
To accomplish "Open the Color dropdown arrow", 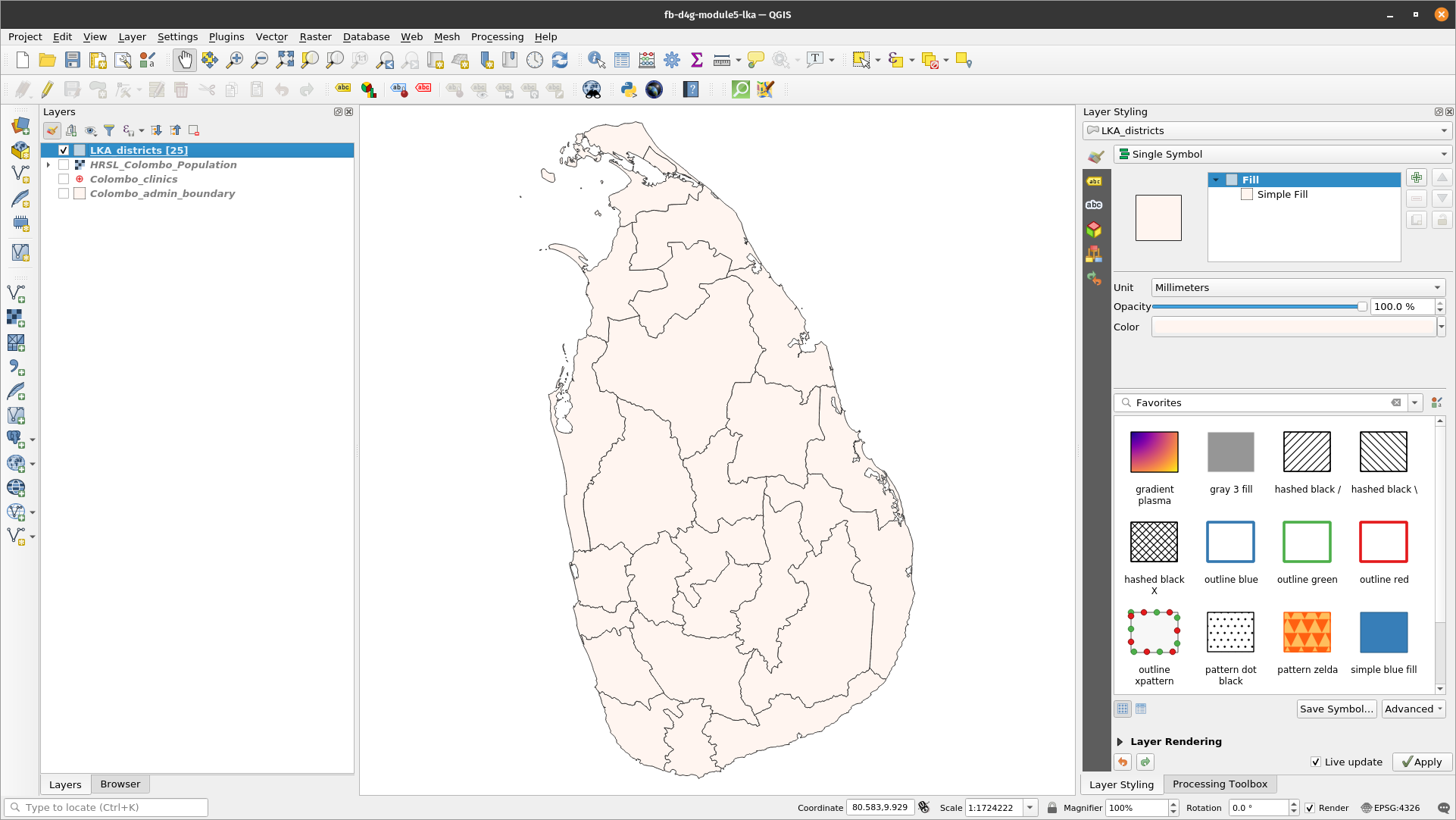I will point(1442,327).
